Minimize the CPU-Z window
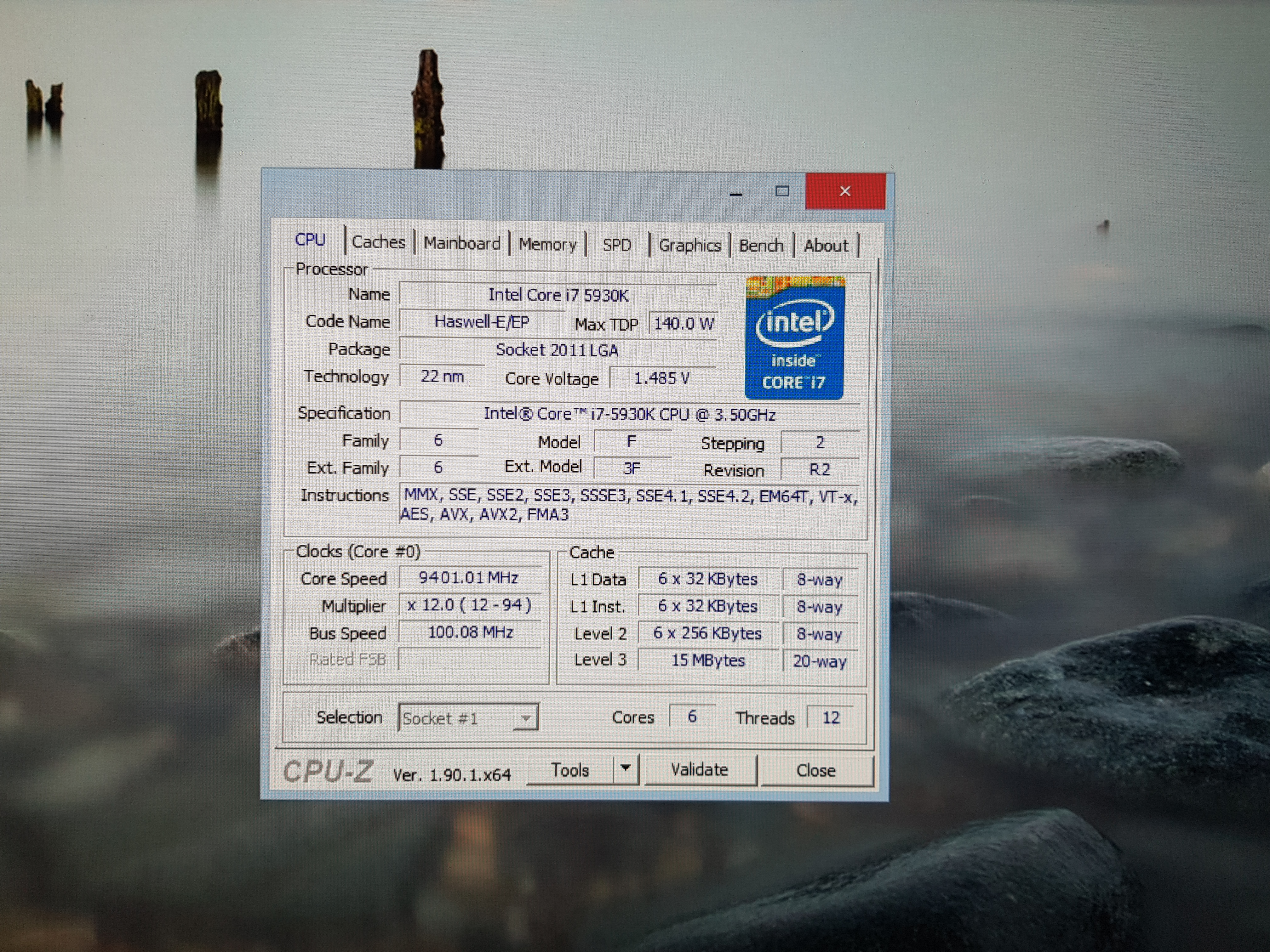Image resolution: width=1270 pixels, height=952 pixels. click(735, 192)
